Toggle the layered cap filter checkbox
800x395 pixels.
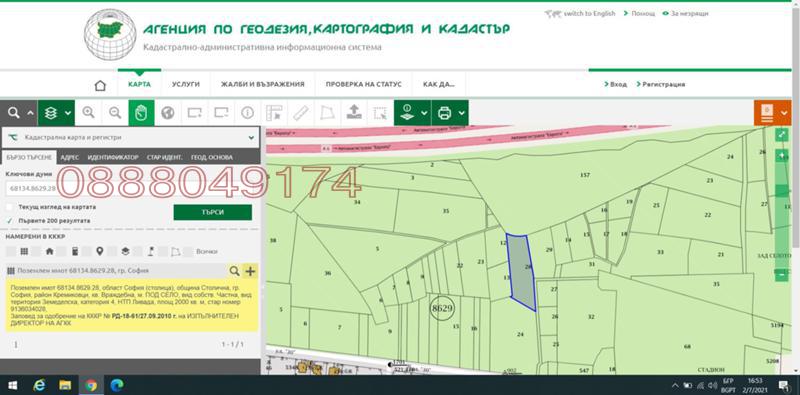point(112,251)
